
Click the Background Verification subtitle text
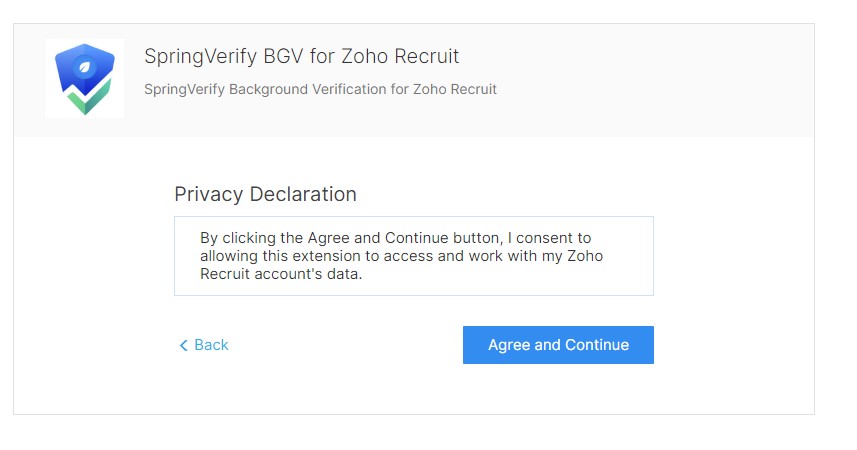pyautogui.click(x=320, y=89)
